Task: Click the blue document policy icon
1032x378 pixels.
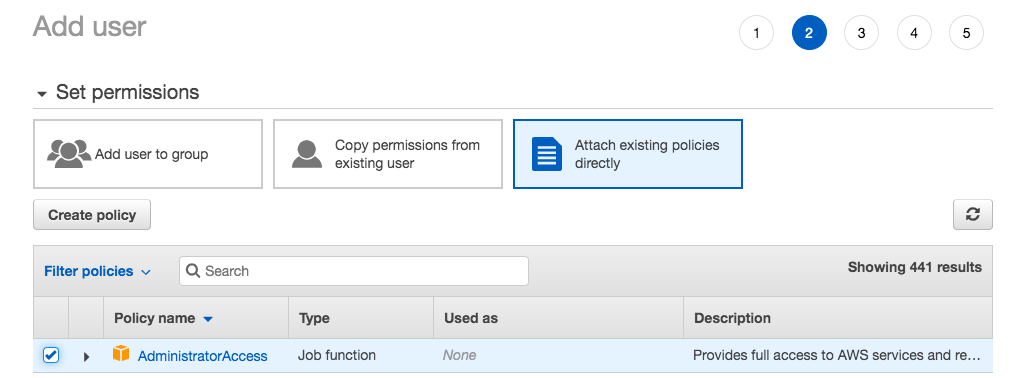Action: [x=546, y=154]
